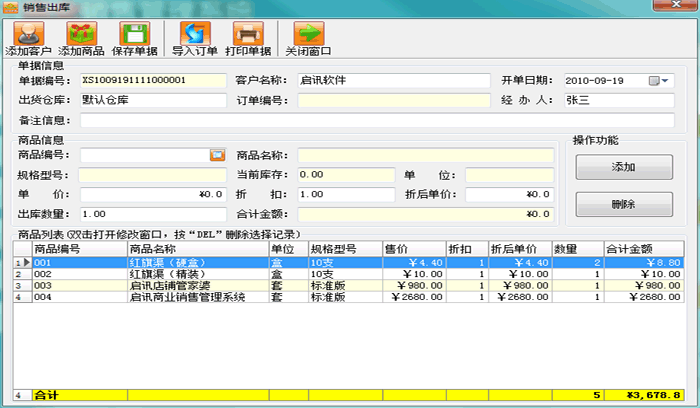Click the 关闭窗口 arrow icon
Viewport: 700px width, 408px height.
click(x=307, y=36)
